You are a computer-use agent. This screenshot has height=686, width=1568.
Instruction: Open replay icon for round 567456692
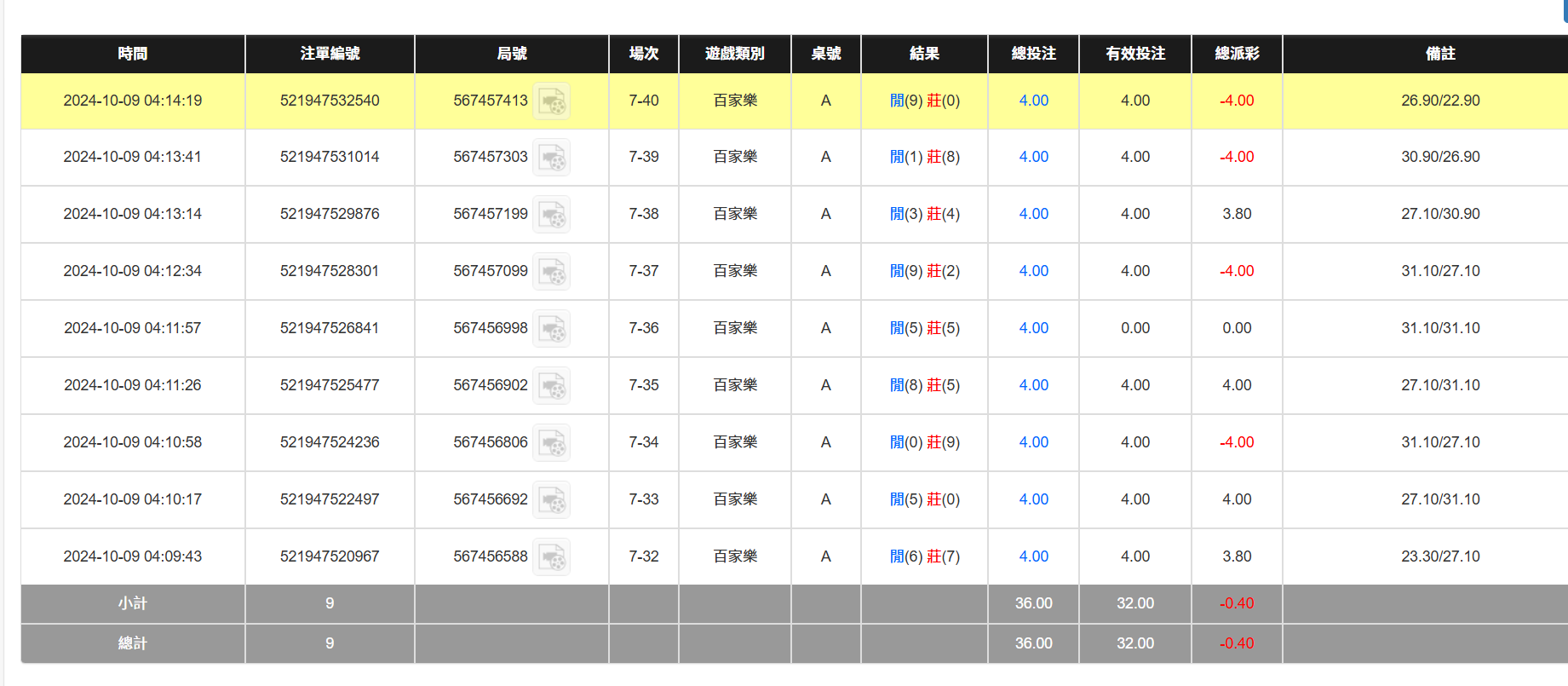point(551,500)
